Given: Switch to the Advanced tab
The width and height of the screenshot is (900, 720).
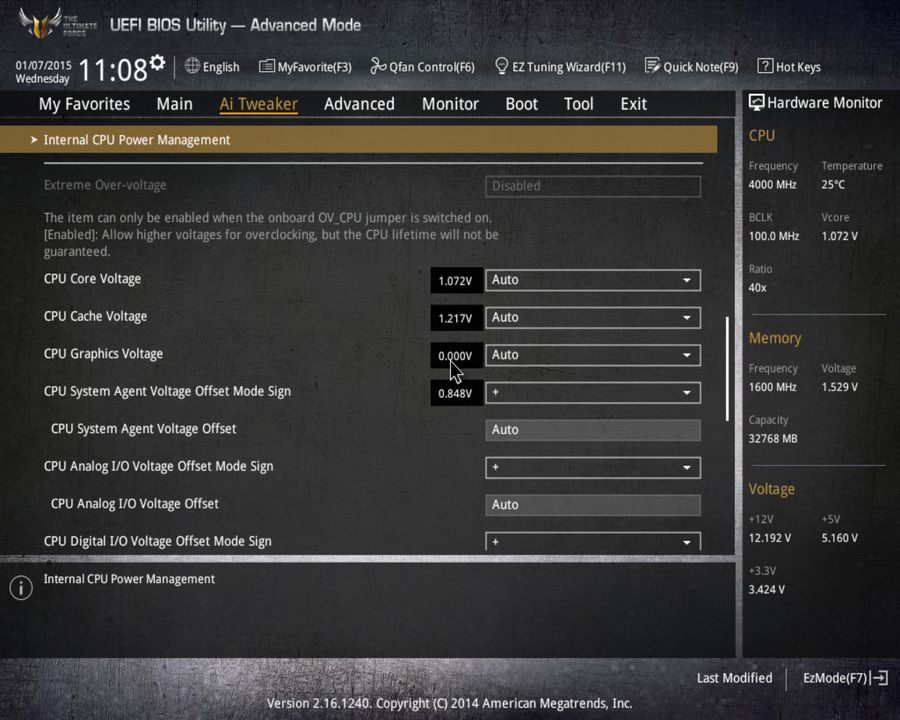Looking at the screenshot, I should (359, 104).
